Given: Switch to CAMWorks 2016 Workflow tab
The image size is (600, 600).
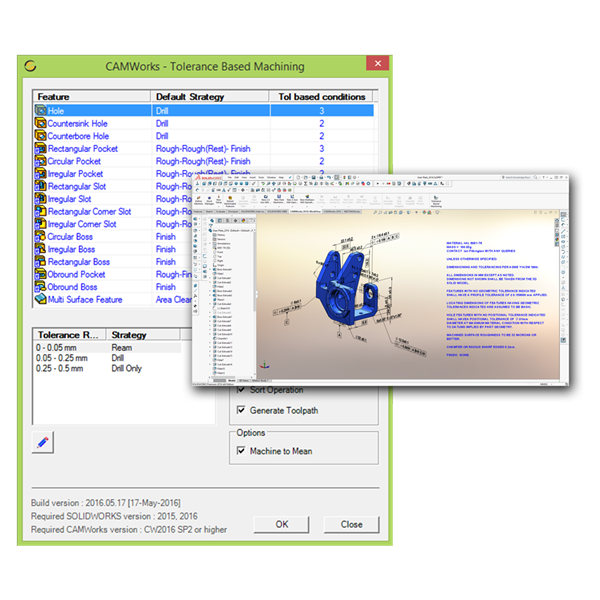Looking at the screenshot, I should (x=305, y=212).
